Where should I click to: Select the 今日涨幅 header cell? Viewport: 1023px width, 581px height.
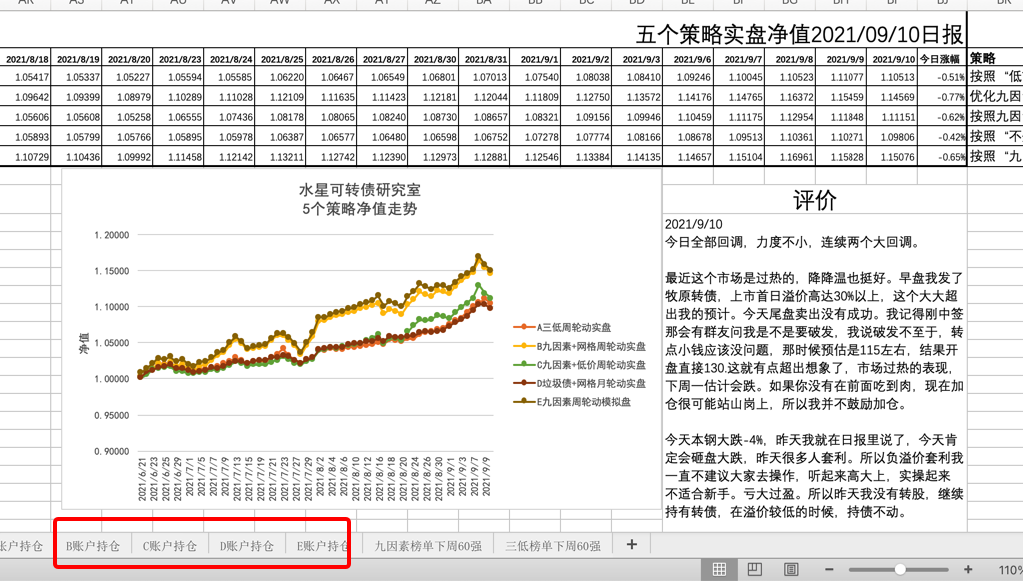[941, 59]
